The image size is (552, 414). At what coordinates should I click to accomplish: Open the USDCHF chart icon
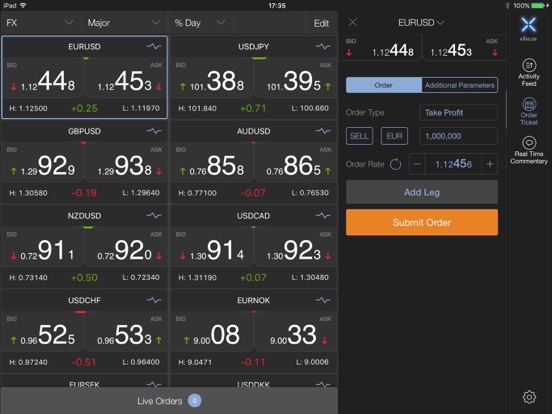154,300
